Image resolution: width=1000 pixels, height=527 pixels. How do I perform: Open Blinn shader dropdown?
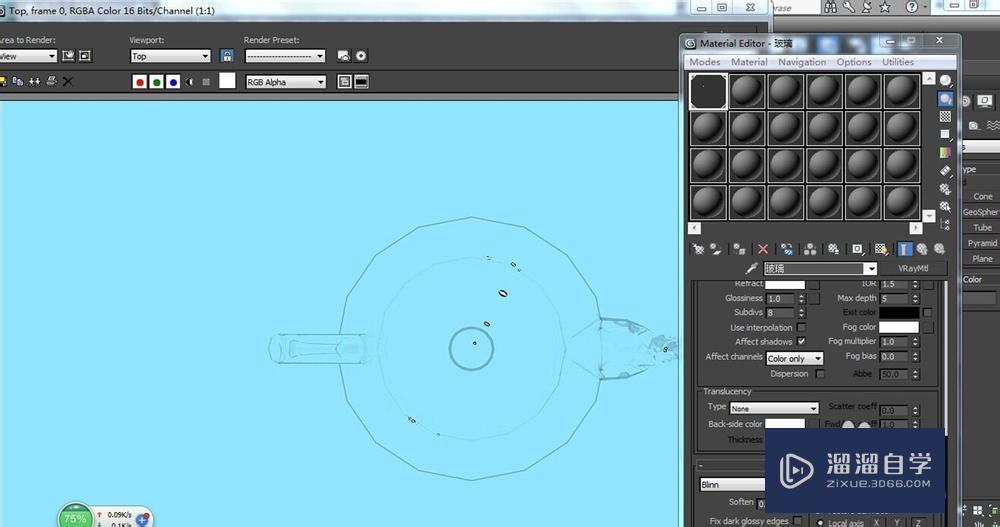pos(733,485)
